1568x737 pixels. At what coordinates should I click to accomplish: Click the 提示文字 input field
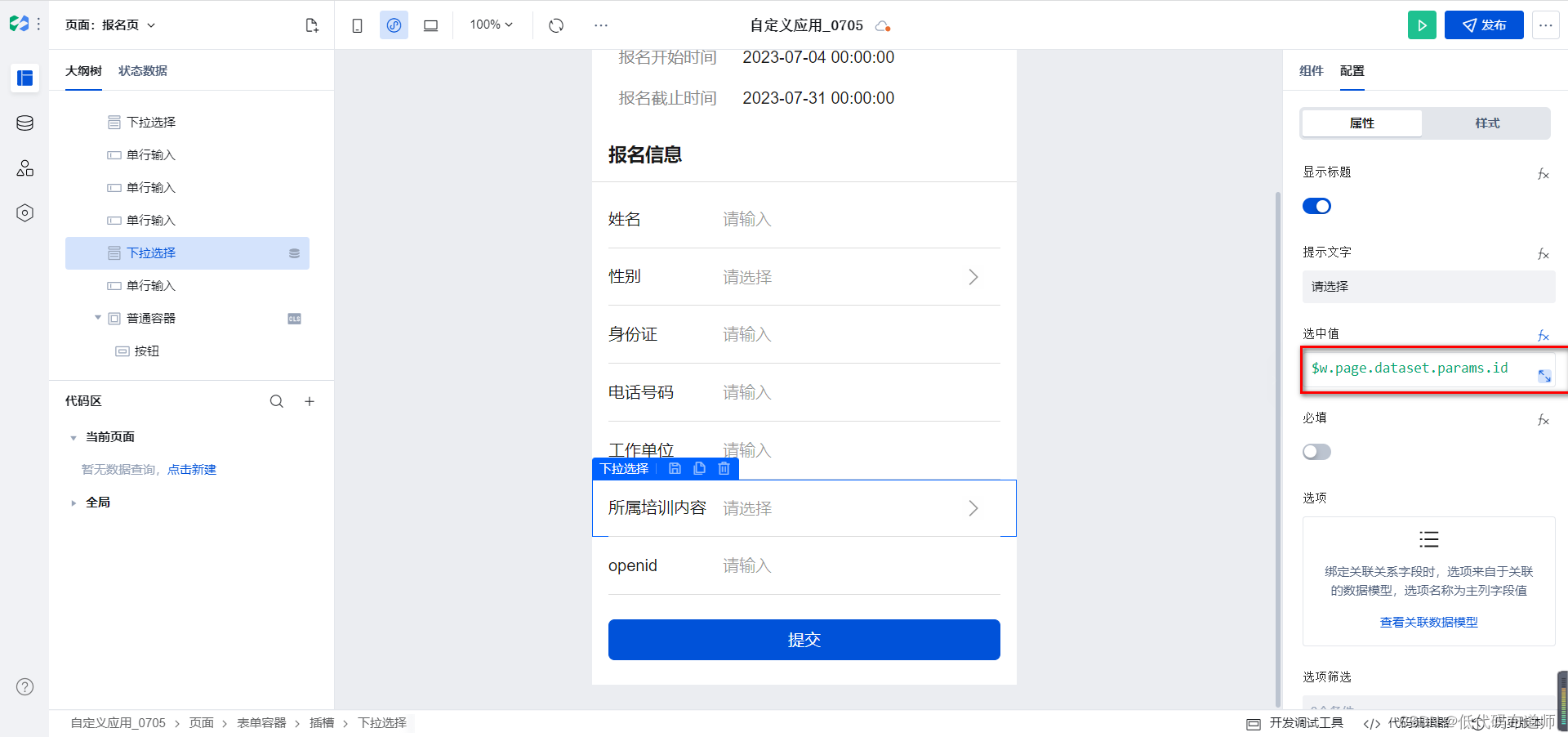coord(1428,287)
